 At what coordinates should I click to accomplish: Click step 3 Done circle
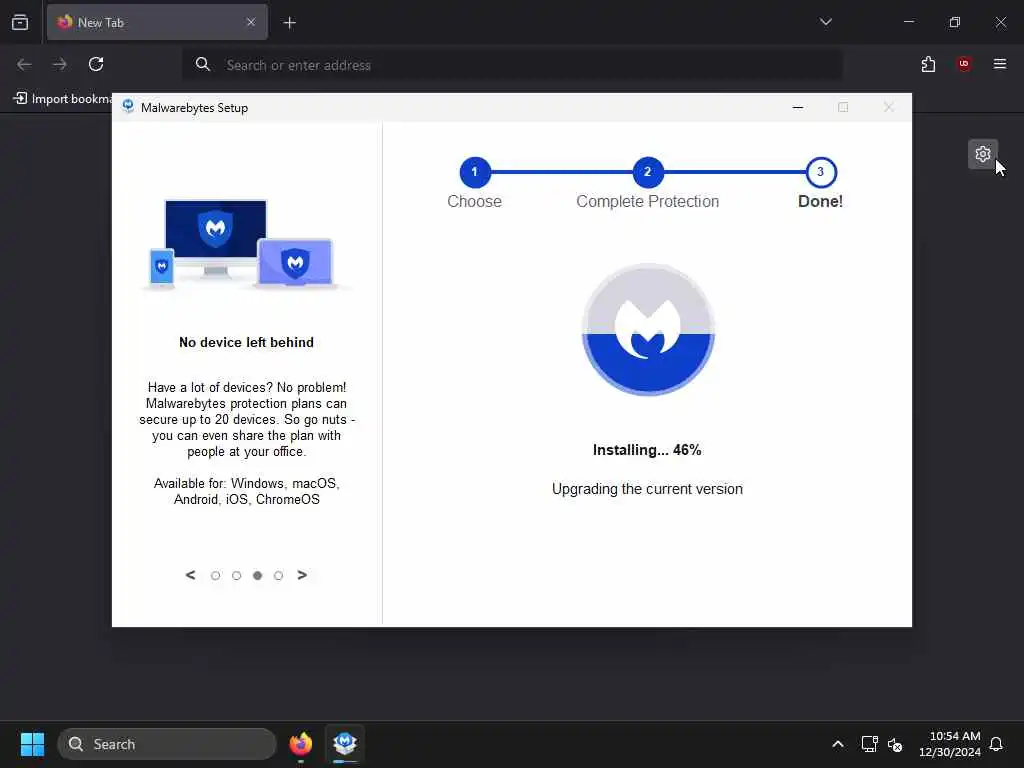[x=821, y=172]
